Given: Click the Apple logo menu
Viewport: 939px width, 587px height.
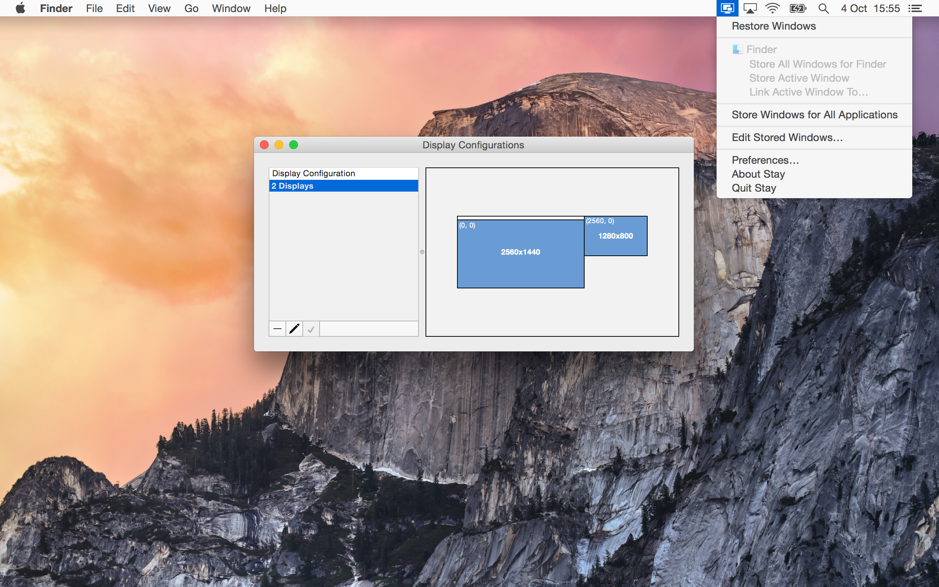Looking at the screenshot, I should 20,9.
